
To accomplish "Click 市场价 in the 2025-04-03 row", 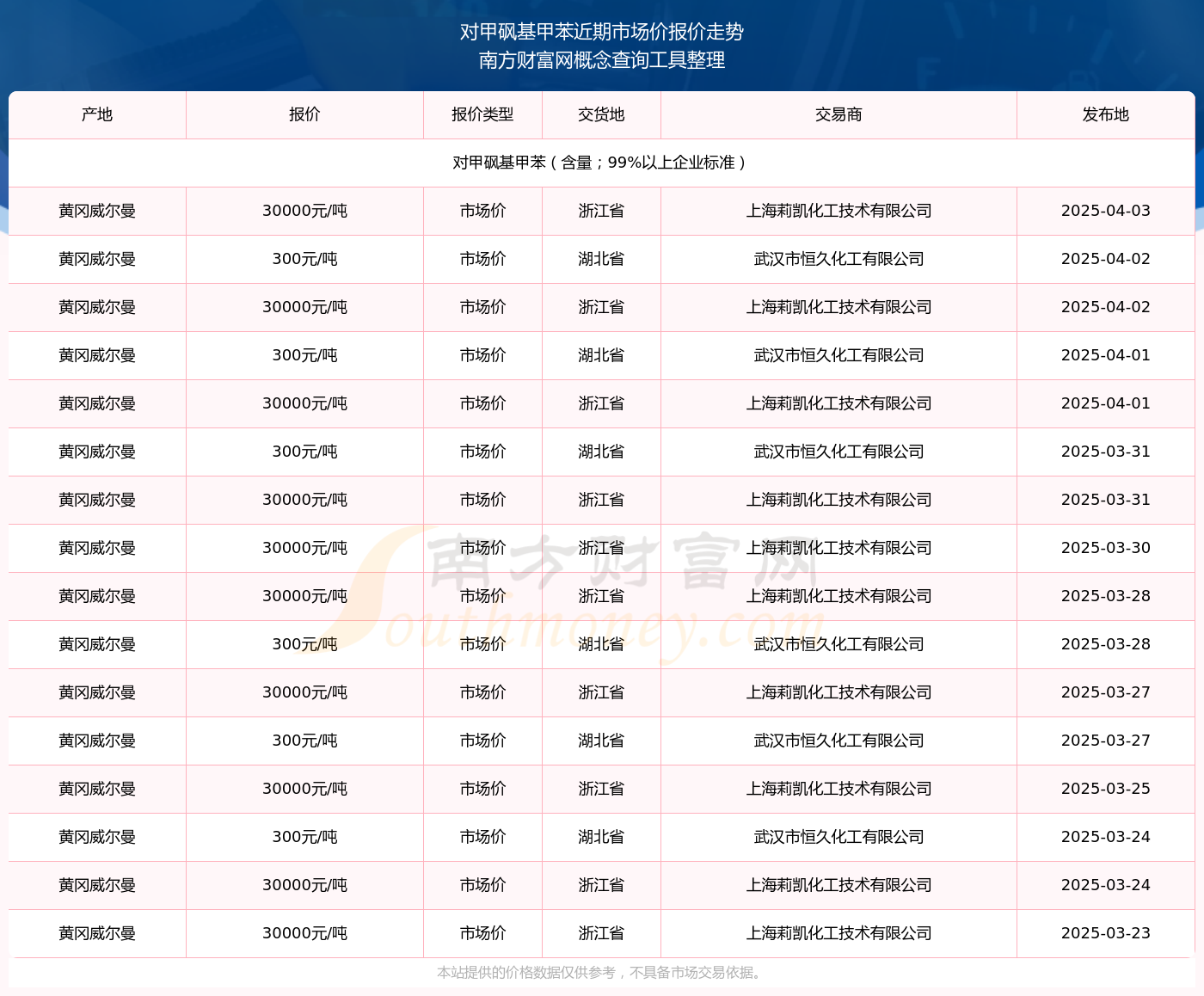I will 482,211.
